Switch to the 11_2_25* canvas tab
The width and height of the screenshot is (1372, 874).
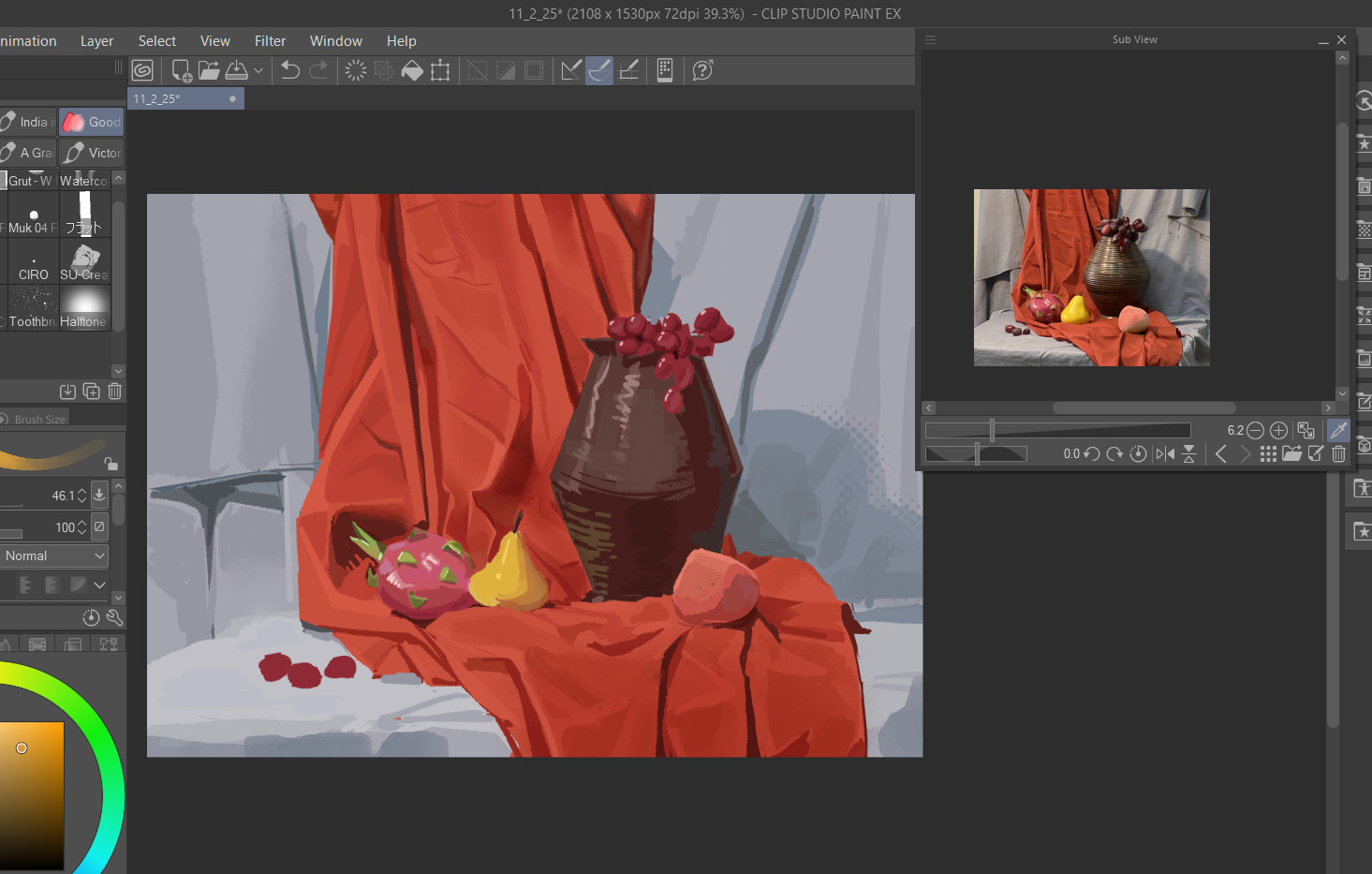pyautogui.click(x=185, y=98)
